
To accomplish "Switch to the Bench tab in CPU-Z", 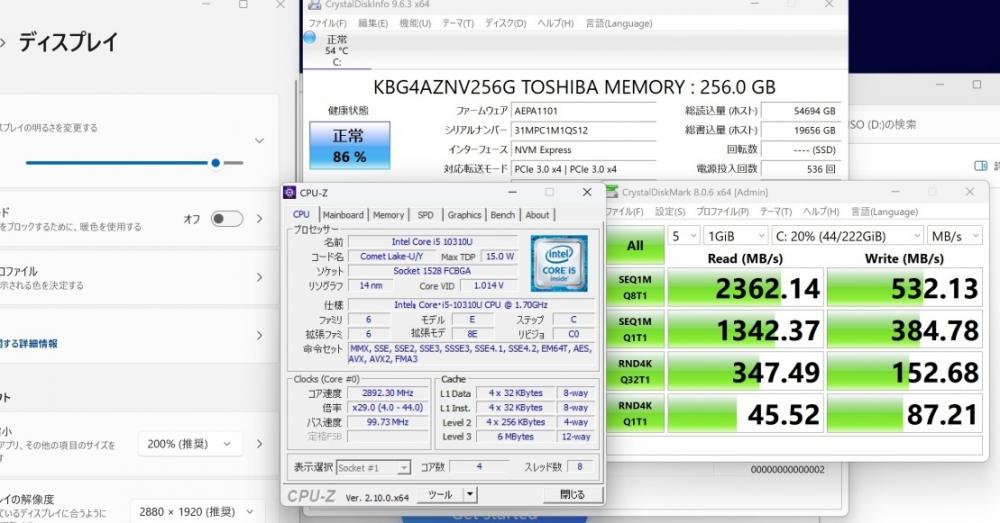I will pos(503,215).
